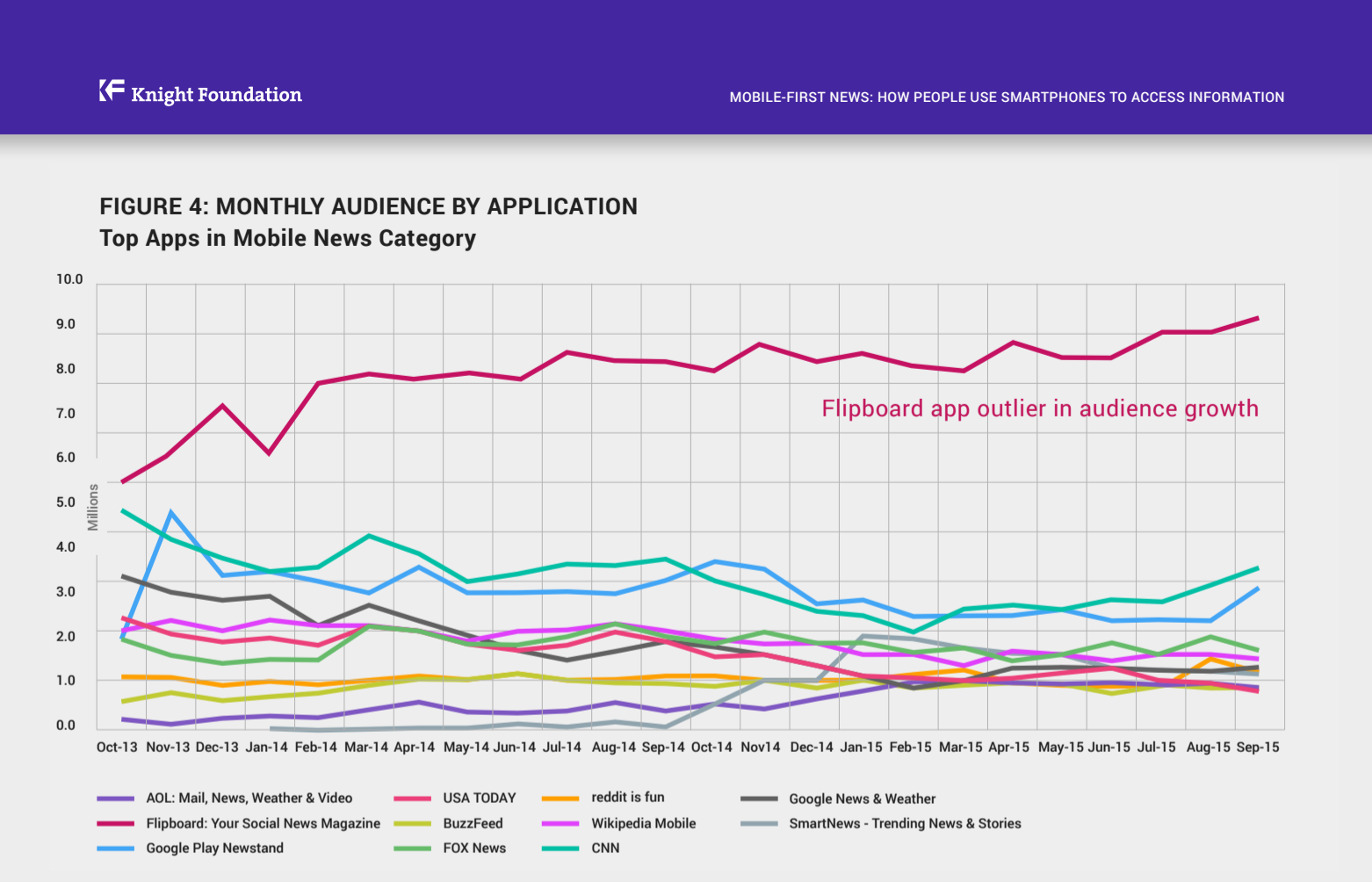Click the Jan-14 x-axis label

click(x=266, y=747)
